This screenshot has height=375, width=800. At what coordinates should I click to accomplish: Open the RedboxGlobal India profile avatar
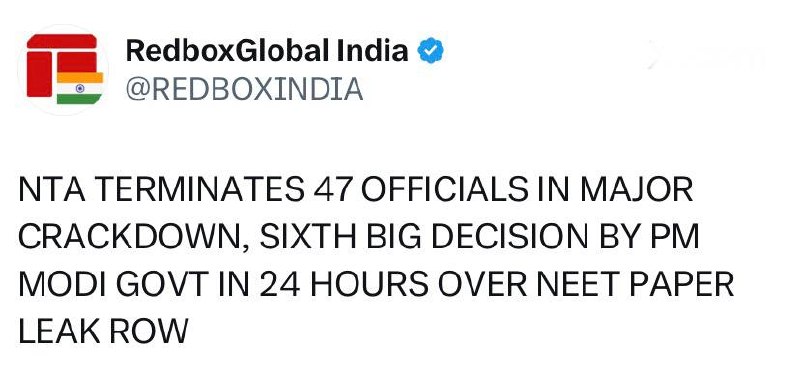coord(63,69)
